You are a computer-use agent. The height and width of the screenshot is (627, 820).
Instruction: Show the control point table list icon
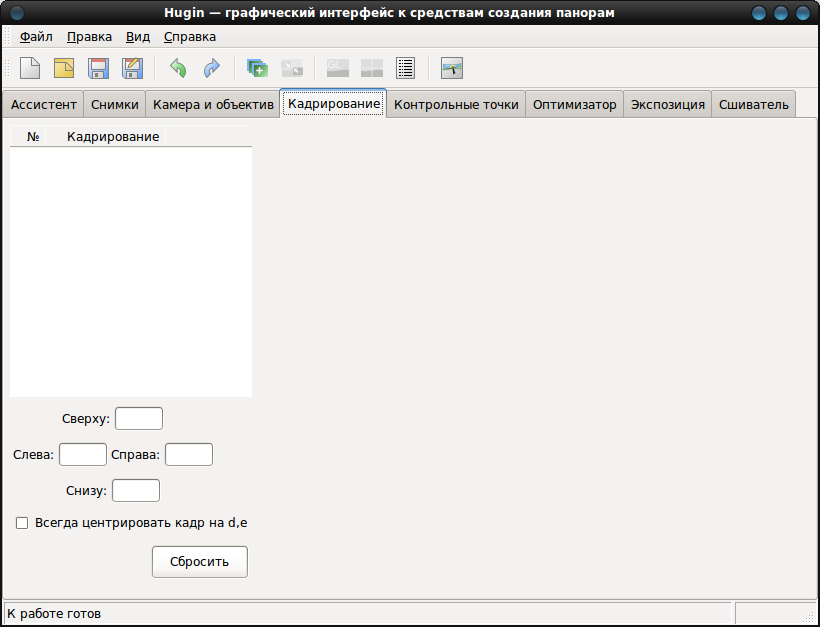click(406, 68)
